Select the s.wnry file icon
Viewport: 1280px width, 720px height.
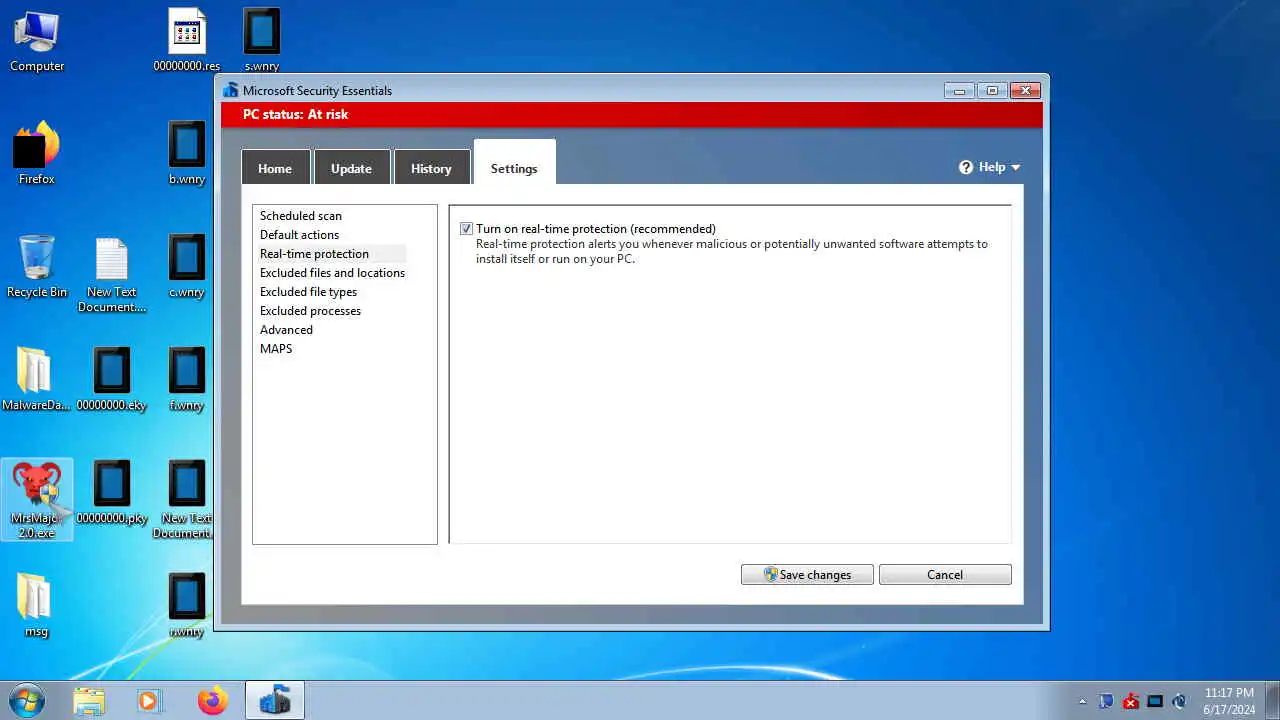(262, 41)
